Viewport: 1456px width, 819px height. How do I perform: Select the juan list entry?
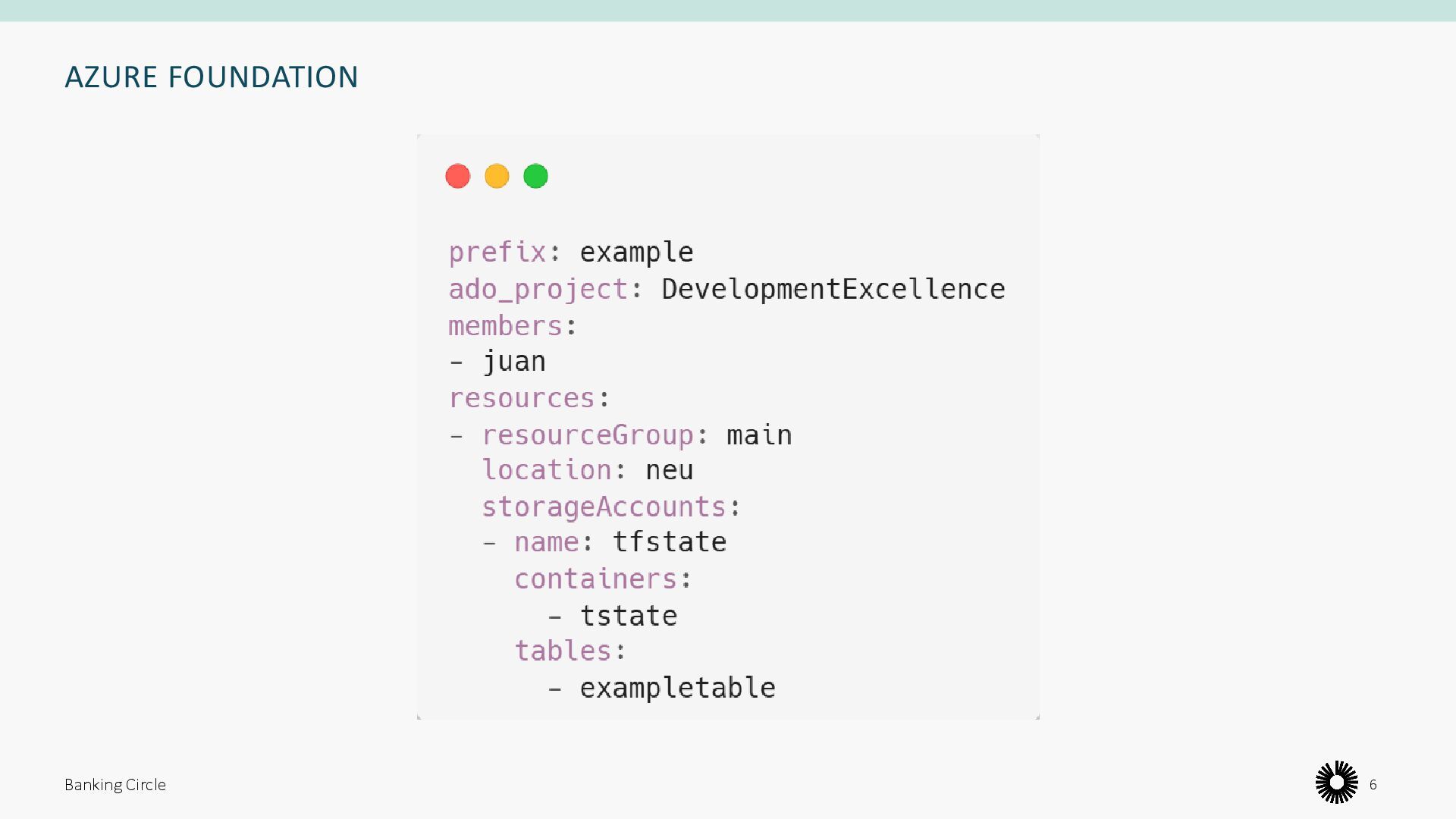[514, 362]
